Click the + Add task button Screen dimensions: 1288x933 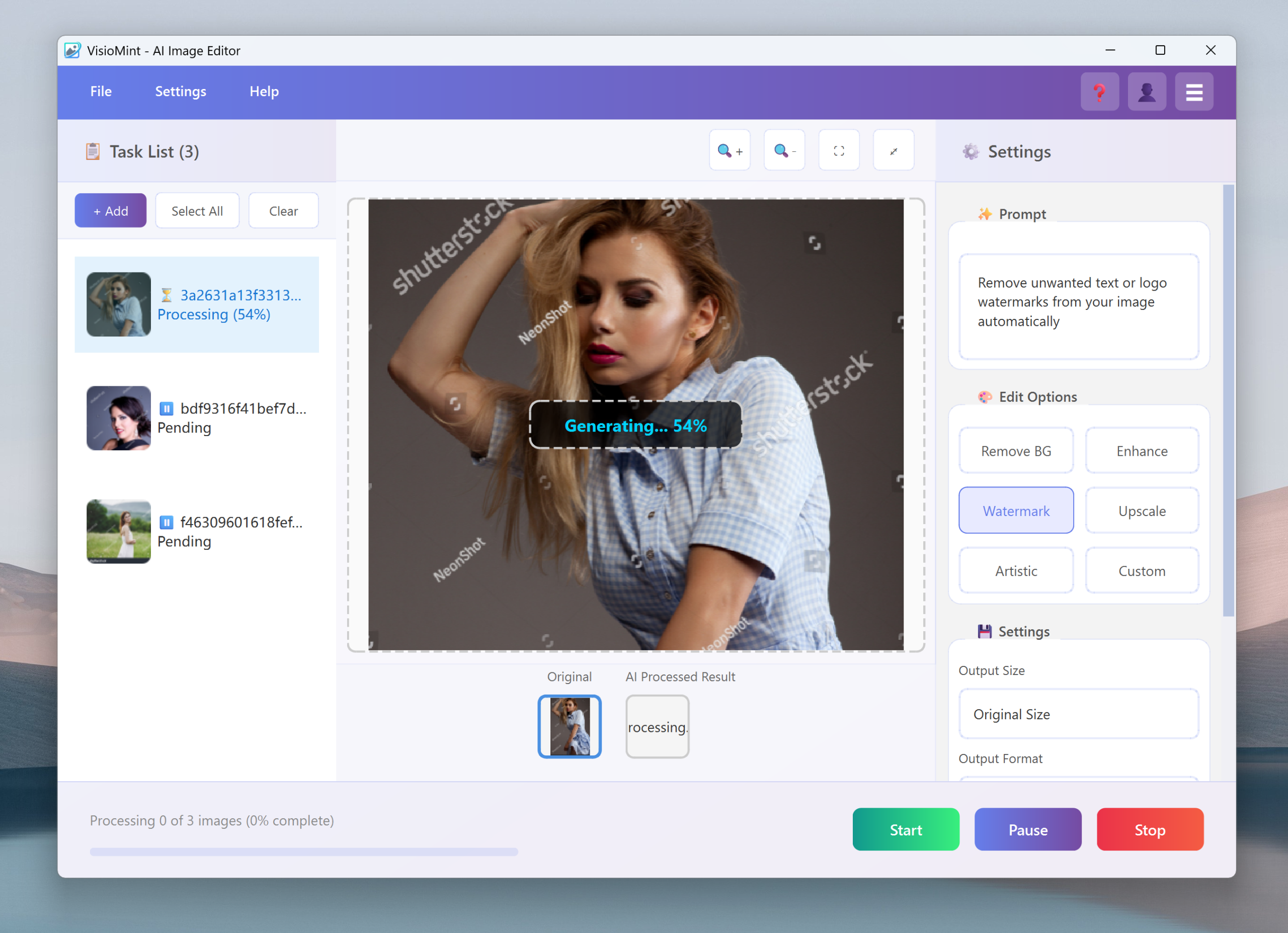tap(110, 211)
